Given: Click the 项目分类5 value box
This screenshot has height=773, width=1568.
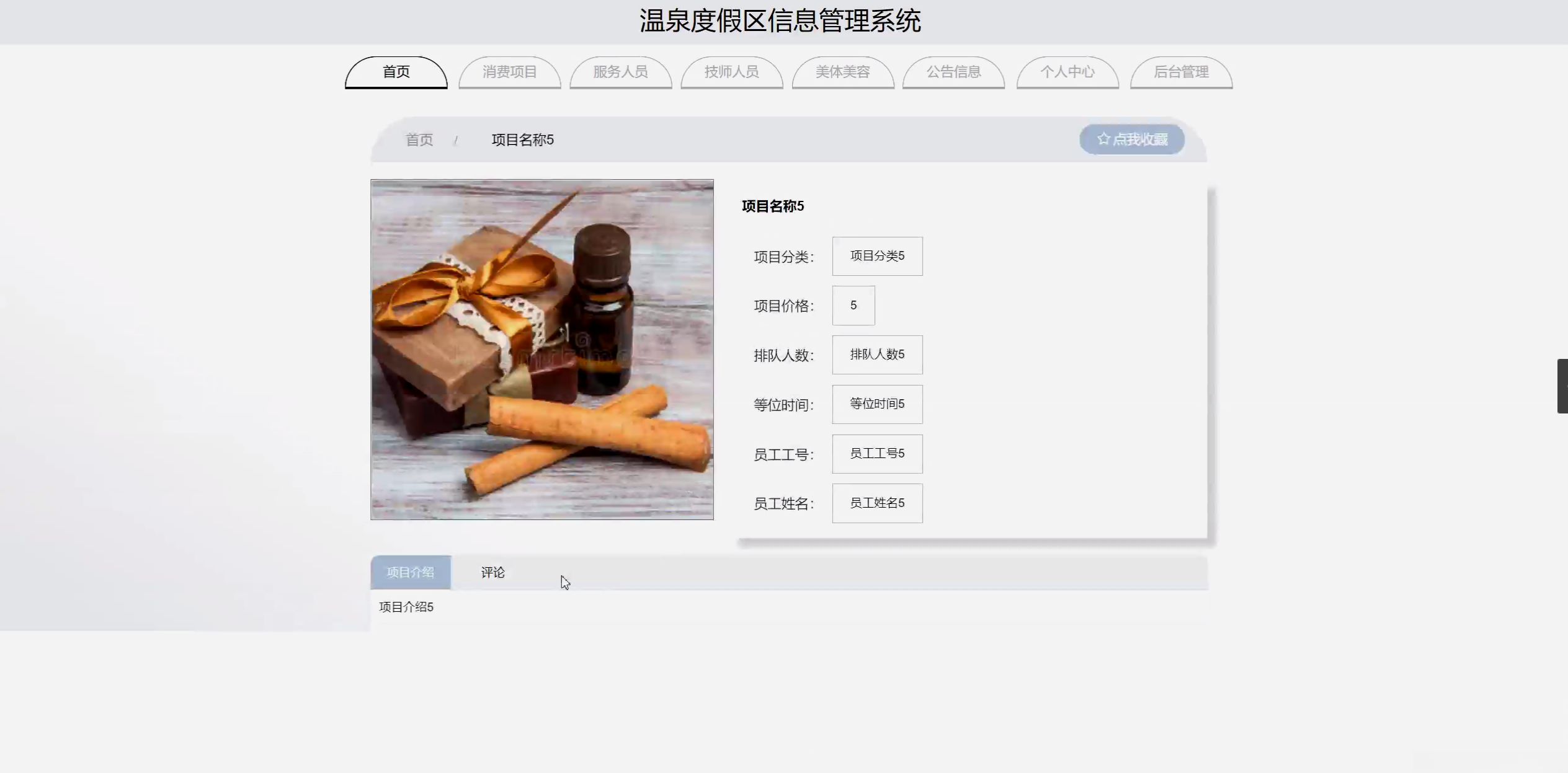Looking at the screenshot, I should (x=877, y=256).
